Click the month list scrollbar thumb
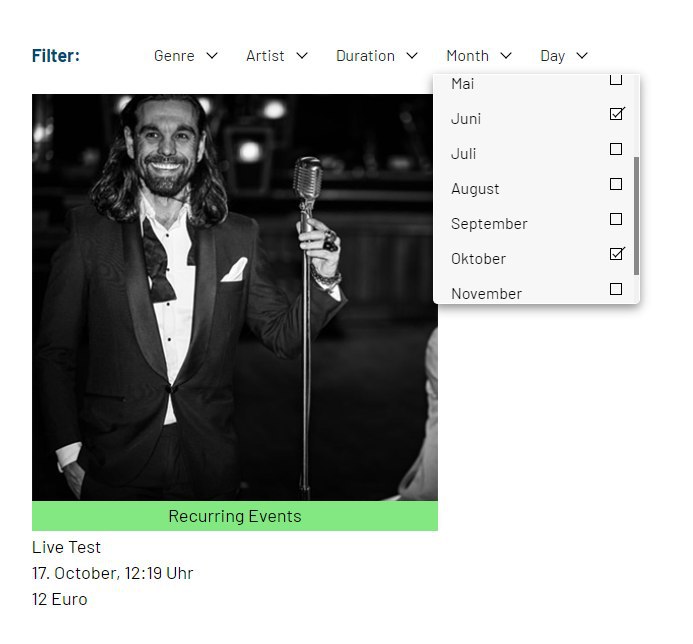This screenshot has width=693, height=644. click(636, 216)
